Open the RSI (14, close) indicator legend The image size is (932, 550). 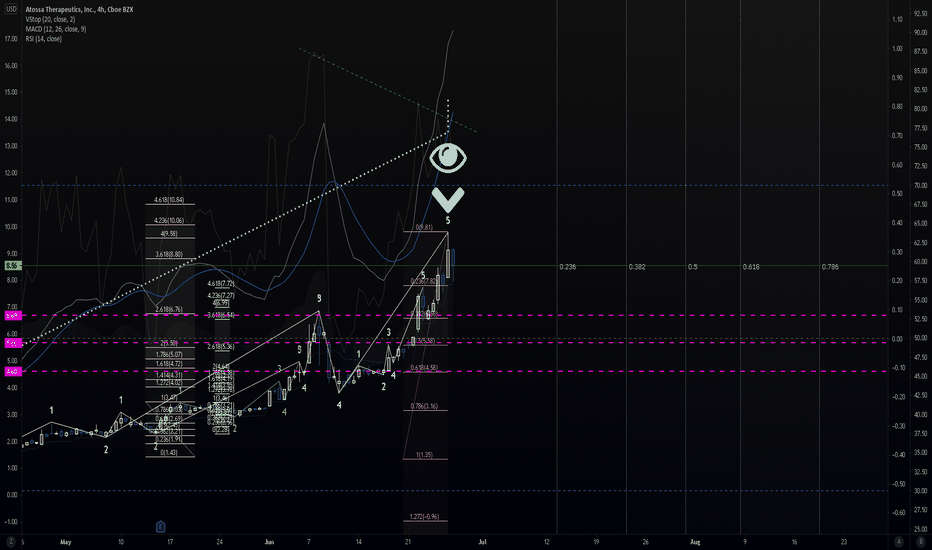(x=43, y=39)
